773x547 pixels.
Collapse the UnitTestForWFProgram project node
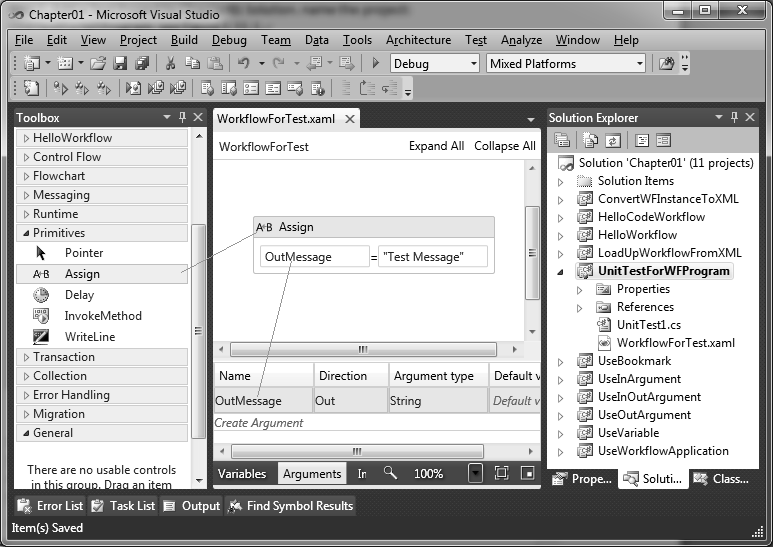pos(561,272)
